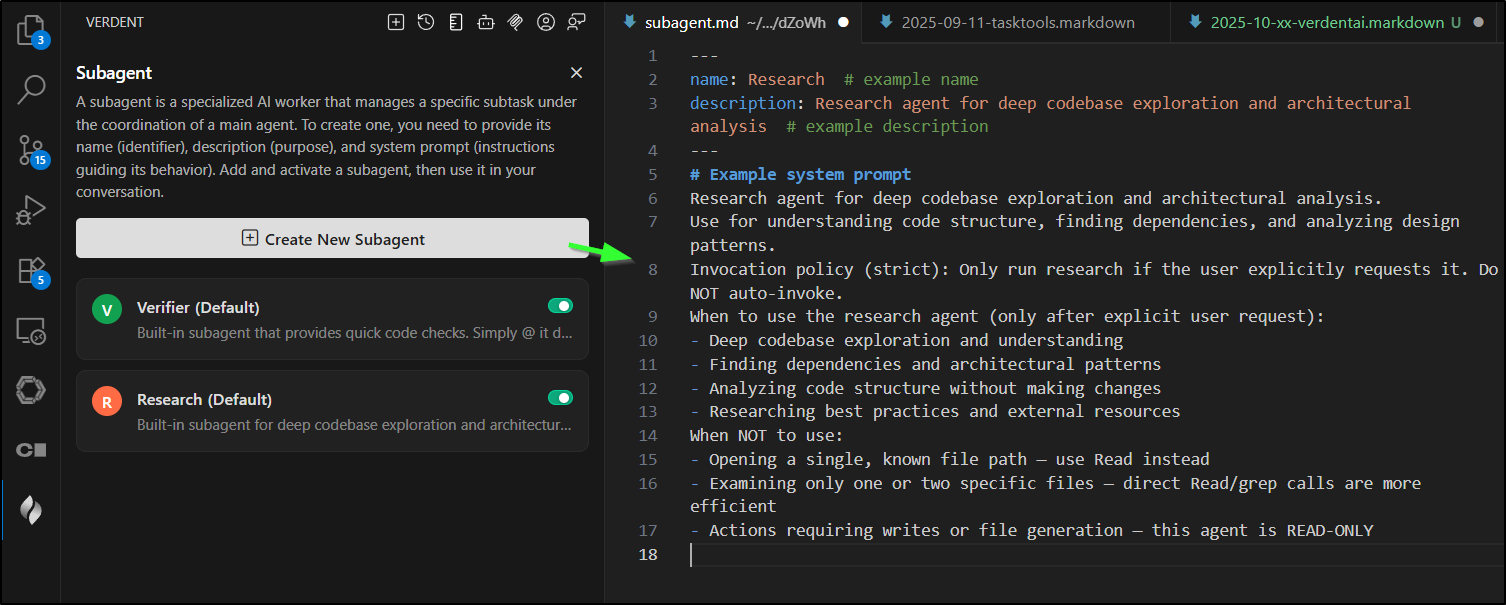Image resolution: width=1506 pixels, height=605 pixels.
Task: Open the Run and Debug view
Action: [x=31, y=210]
